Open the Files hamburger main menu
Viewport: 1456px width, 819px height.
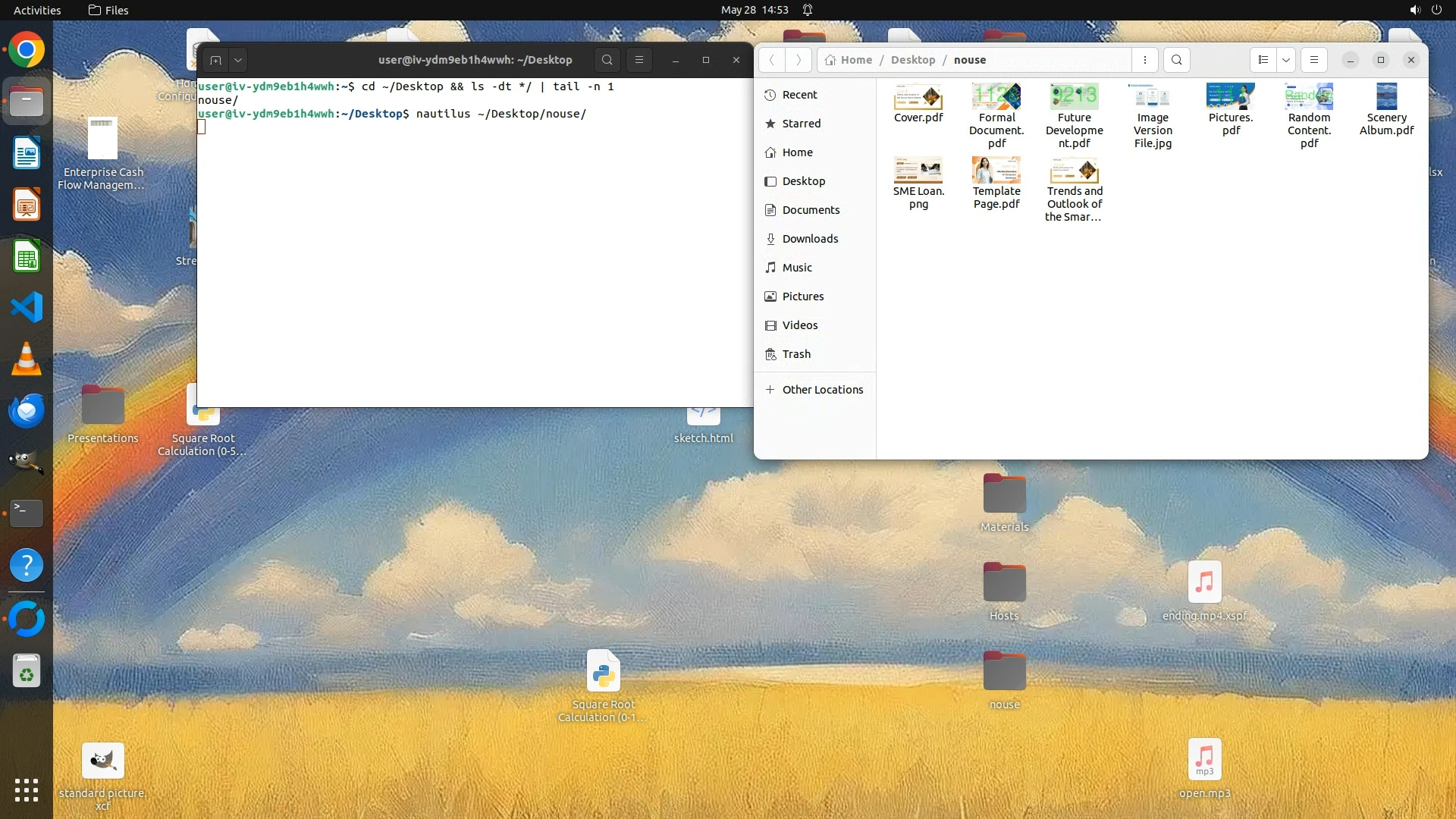tap(1314, 60)
